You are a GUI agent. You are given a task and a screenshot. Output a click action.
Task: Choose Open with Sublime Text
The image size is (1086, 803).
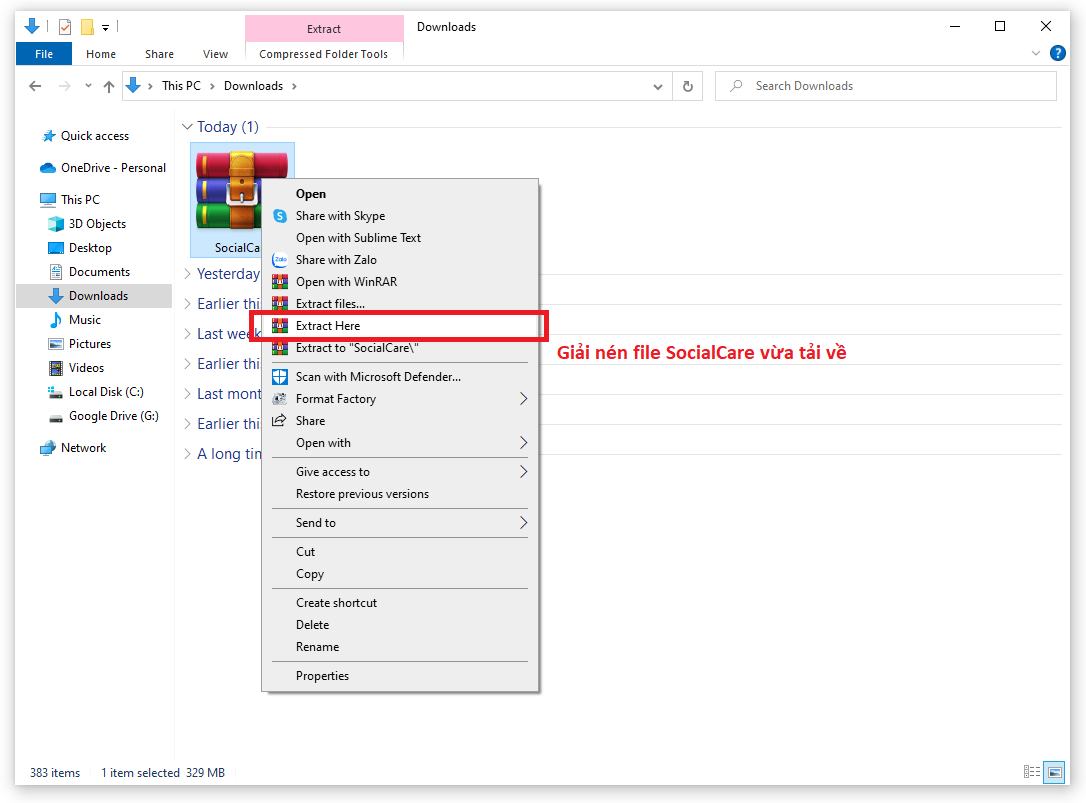point(400,238)
